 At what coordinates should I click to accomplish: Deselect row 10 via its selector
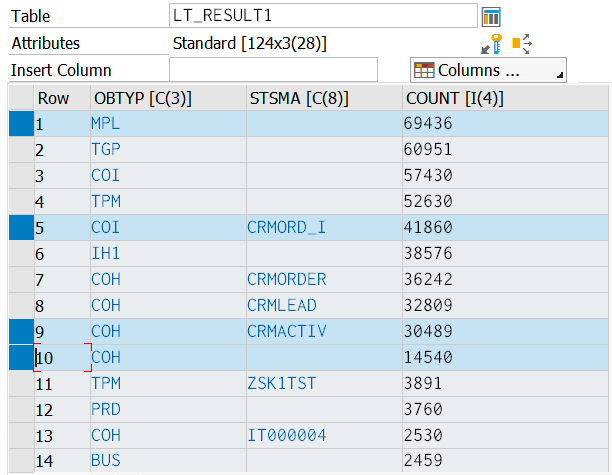click(21, 358)
